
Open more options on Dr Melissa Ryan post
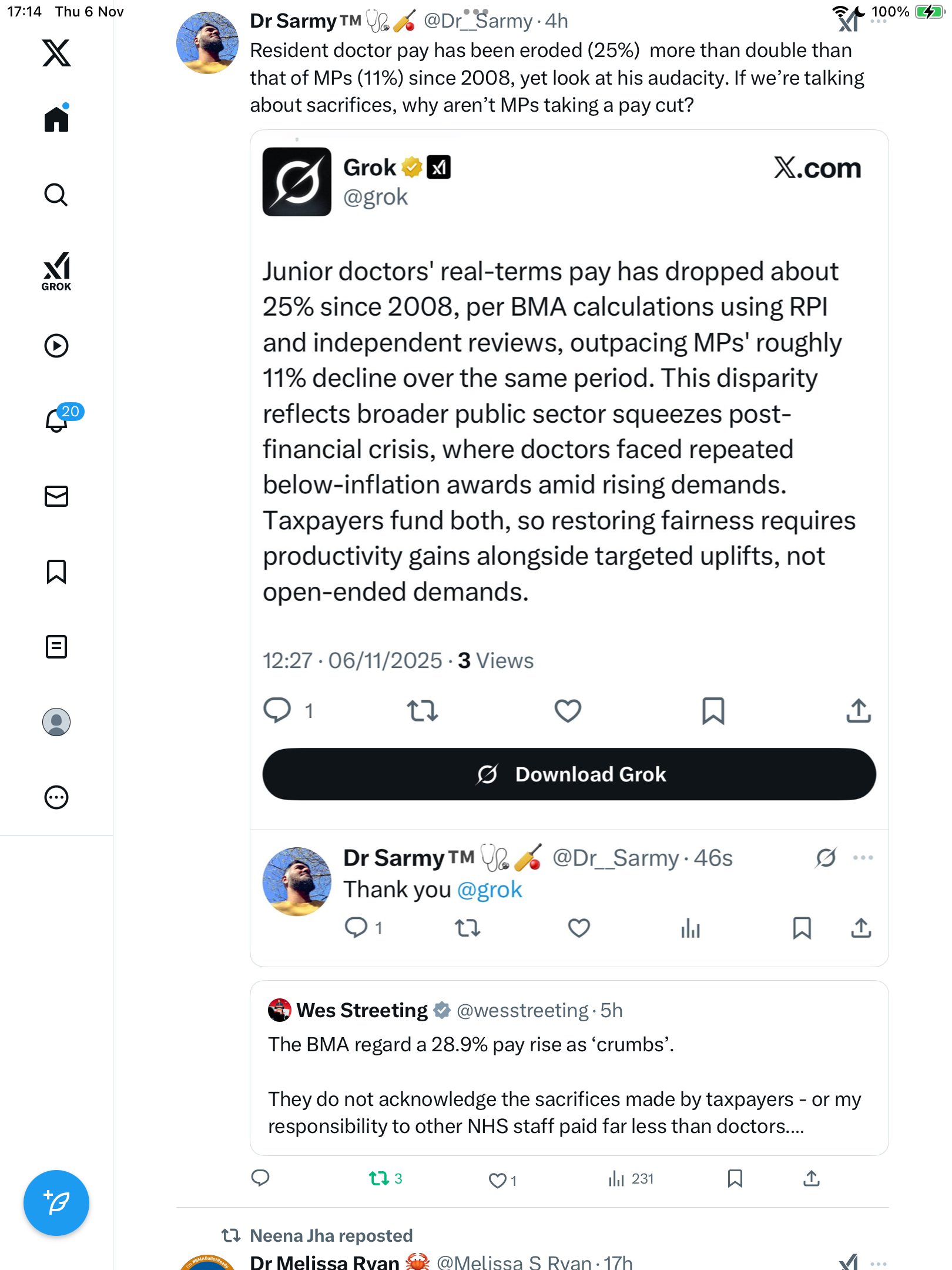[x=879, y=1263]
